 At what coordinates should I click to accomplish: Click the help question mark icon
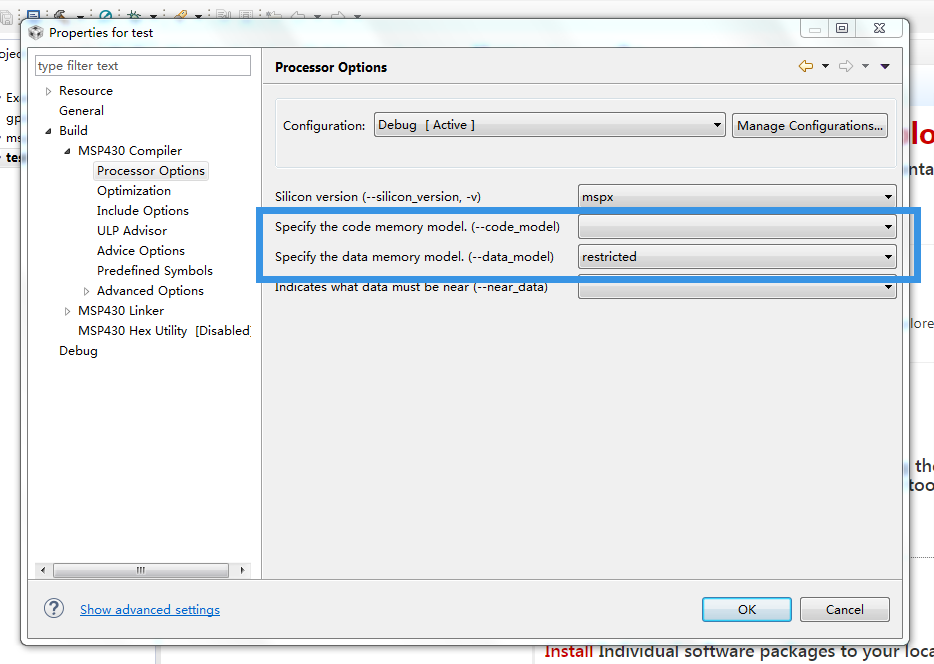point(54,609)
